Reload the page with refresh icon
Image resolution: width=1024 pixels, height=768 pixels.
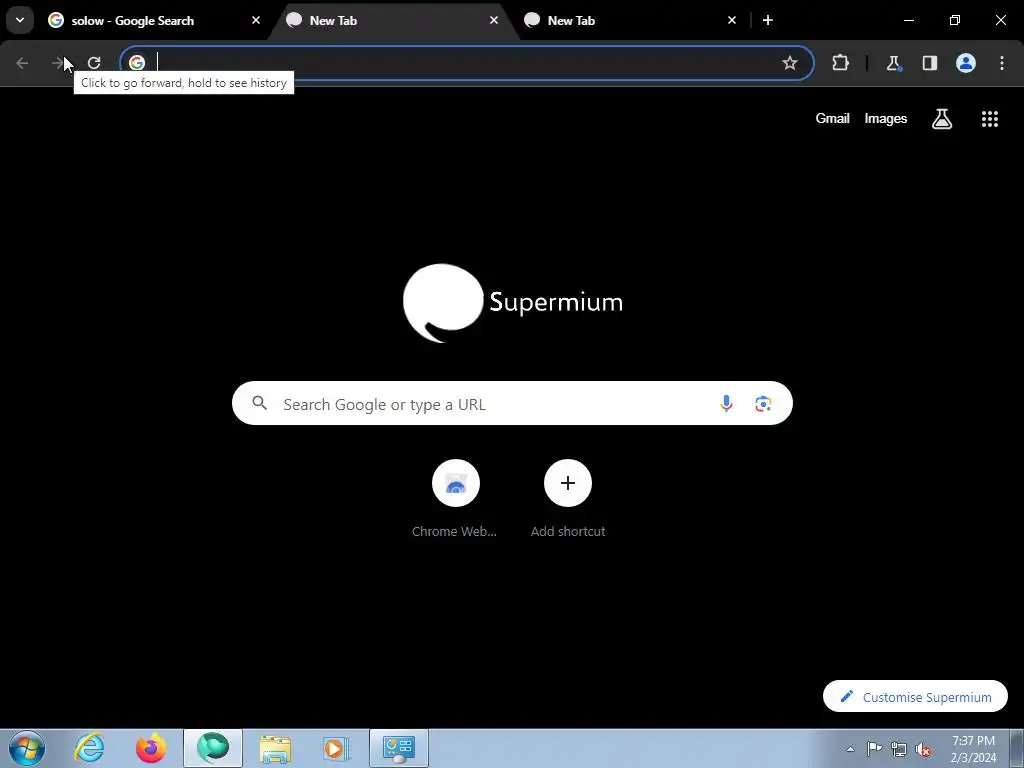point(94,63)
